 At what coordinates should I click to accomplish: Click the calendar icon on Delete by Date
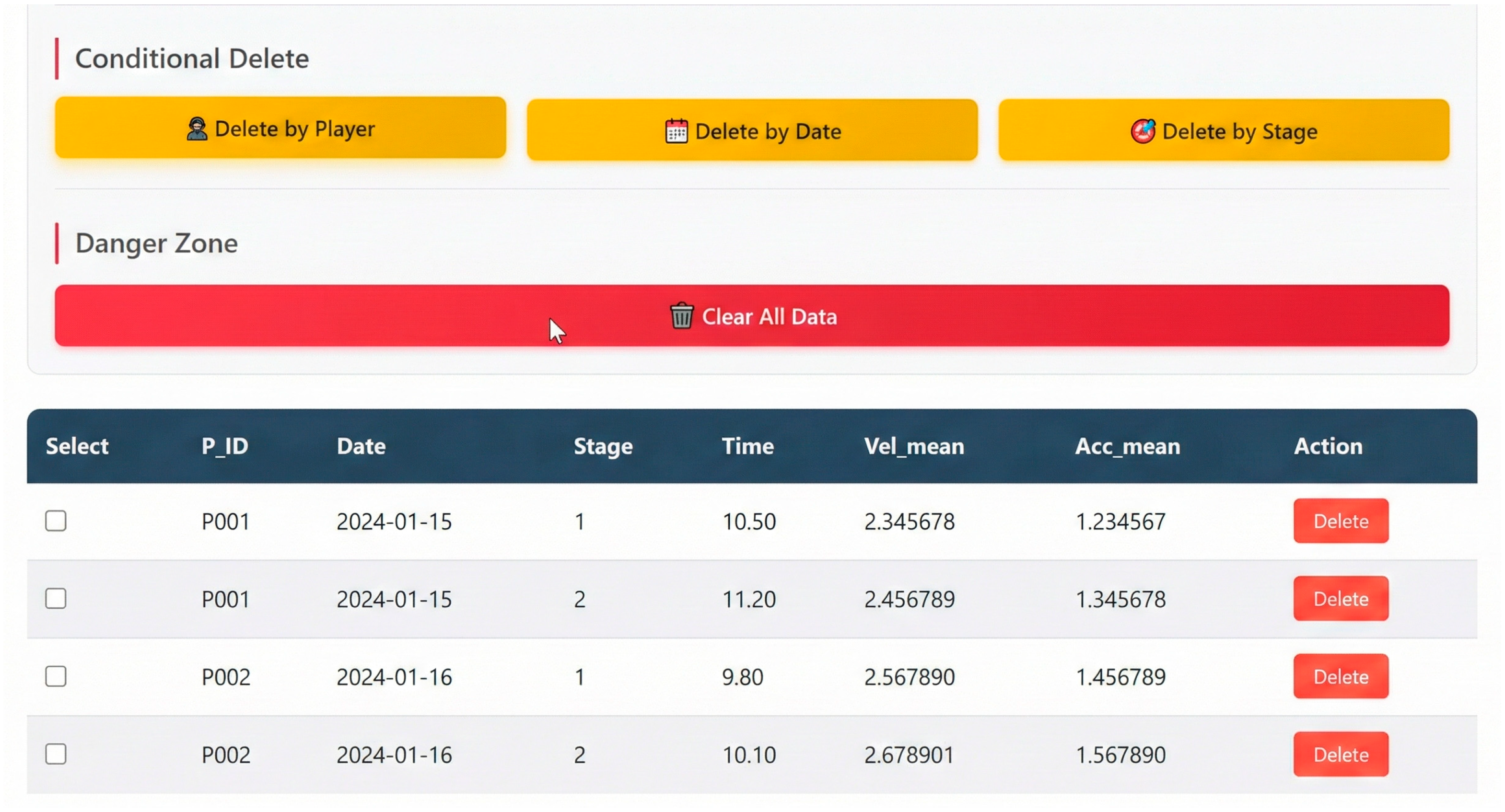click(676, 131)
